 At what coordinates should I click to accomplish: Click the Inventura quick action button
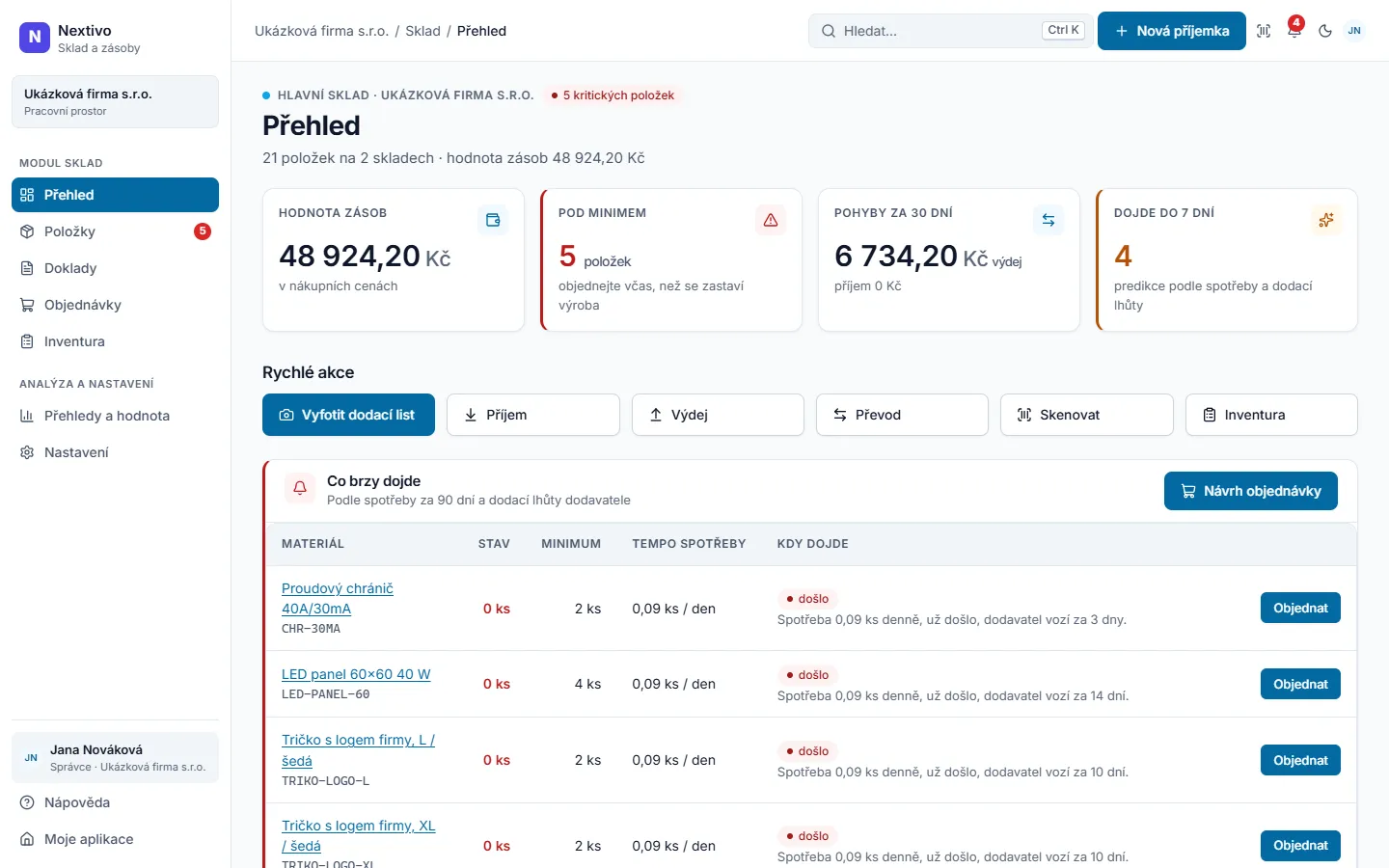(1271, 415)
